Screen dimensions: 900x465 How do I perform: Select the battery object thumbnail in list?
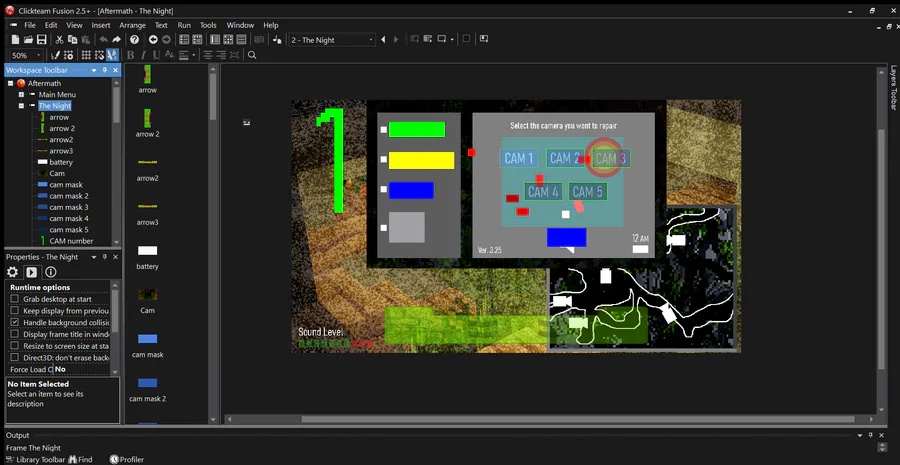click(148, 251)
